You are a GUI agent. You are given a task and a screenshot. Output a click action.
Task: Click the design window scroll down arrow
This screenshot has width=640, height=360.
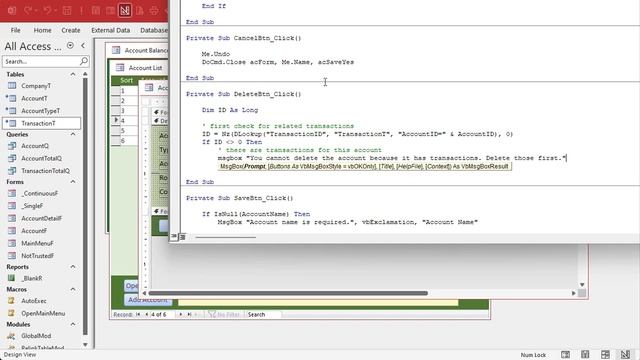582,284
